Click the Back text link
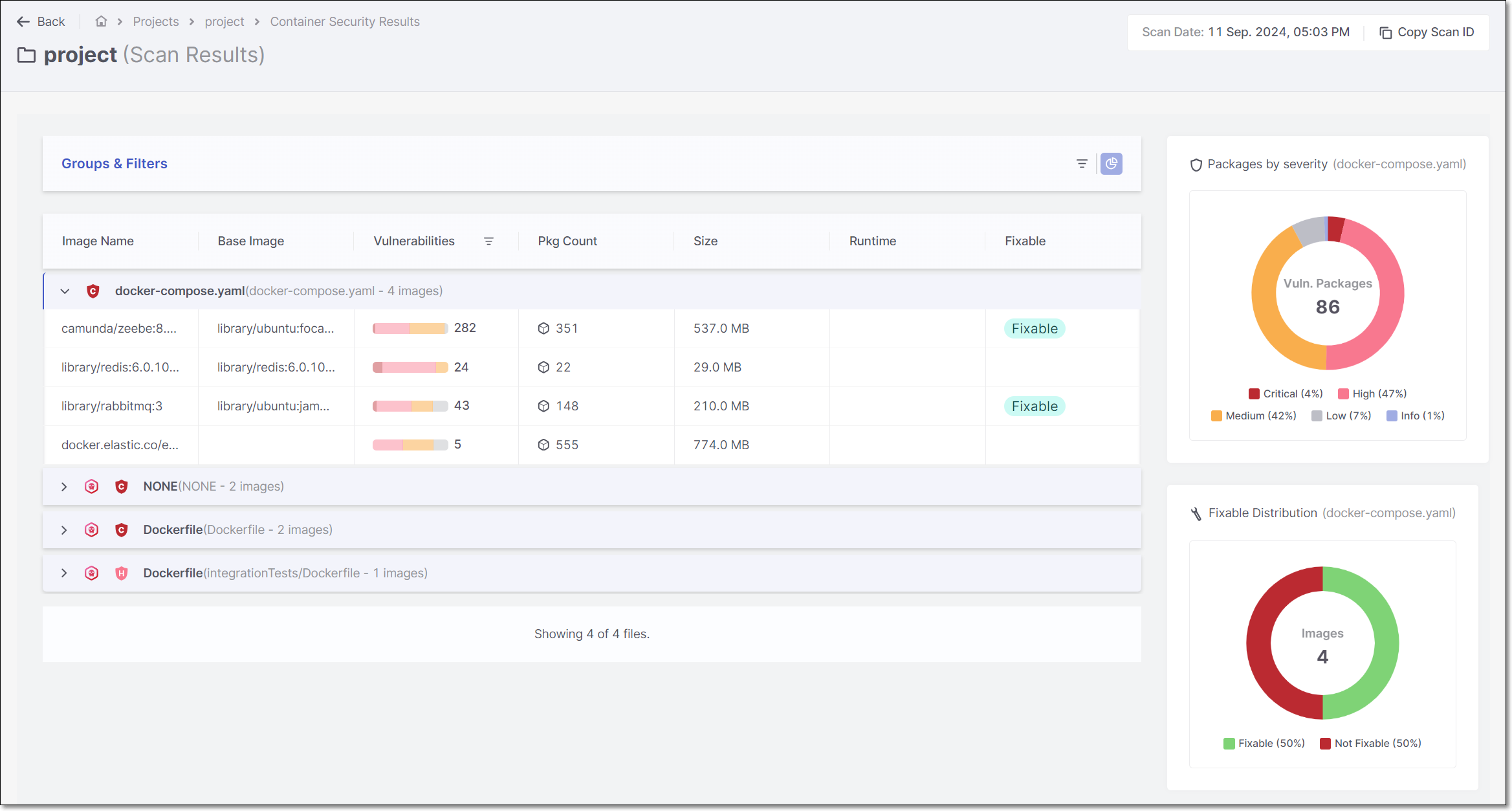Screen dimensions: 1512x811 point(51,21)
